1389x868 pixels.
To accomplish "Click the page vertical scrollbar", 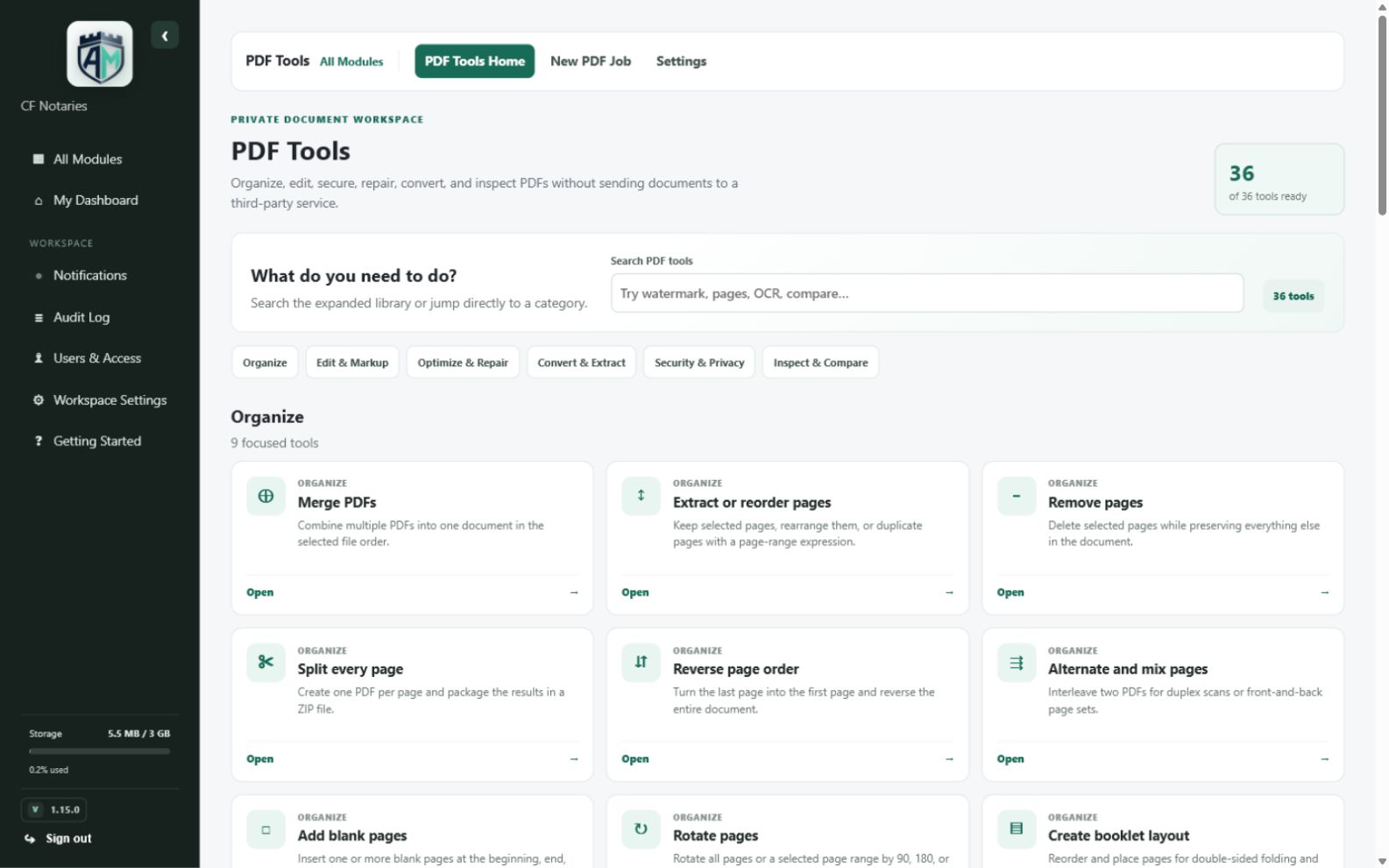I will pos(1382,114).
